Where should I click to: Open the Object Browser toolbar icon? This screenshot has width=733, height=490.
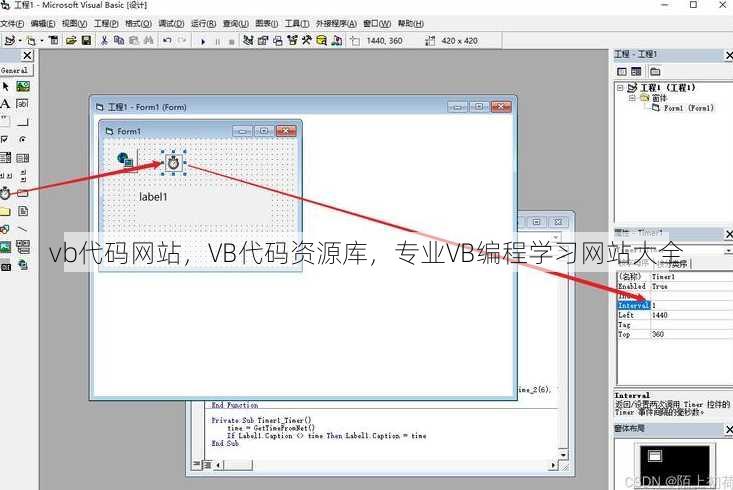pyautogui.click(x=292, y=41)
